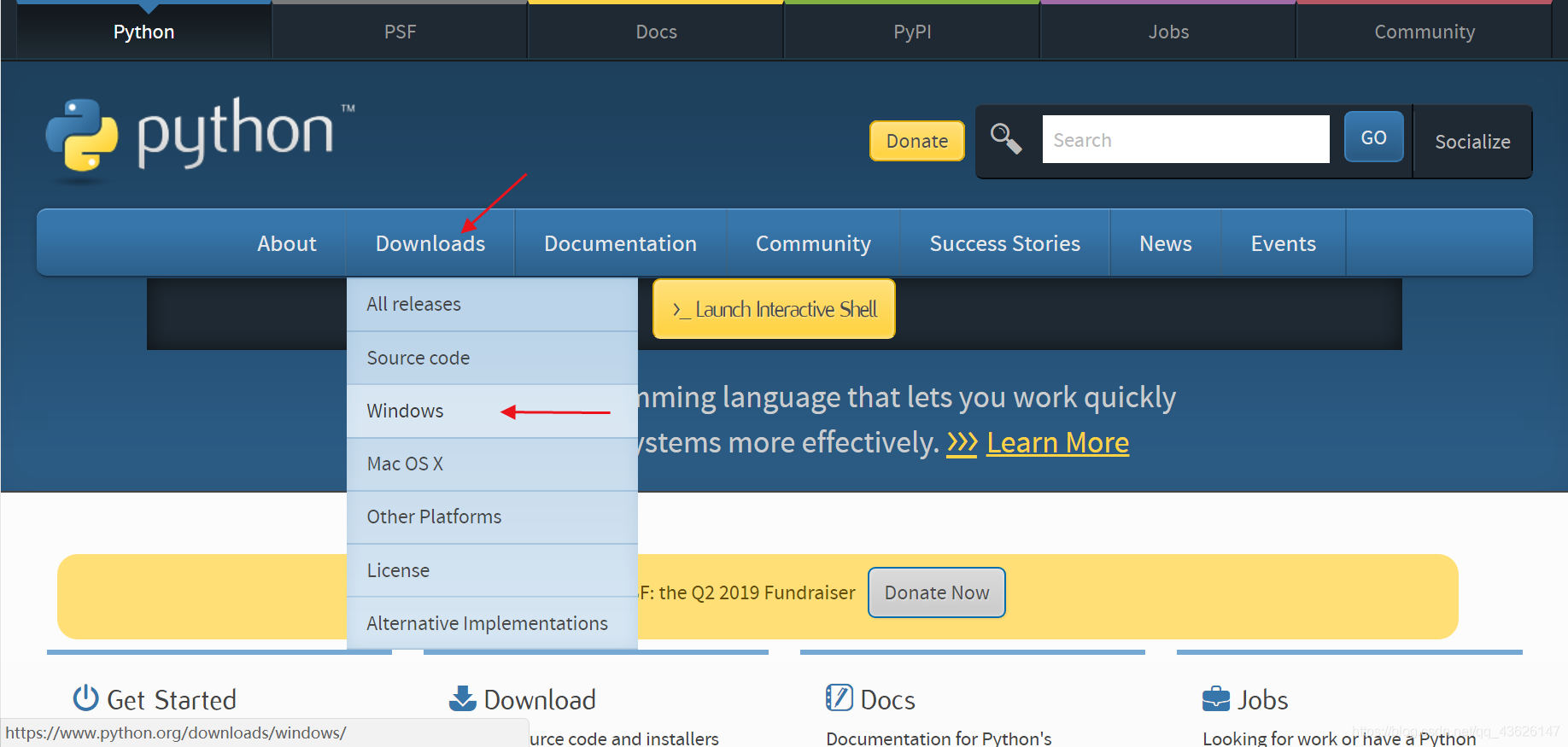Click the Get Started power icon

85,698
